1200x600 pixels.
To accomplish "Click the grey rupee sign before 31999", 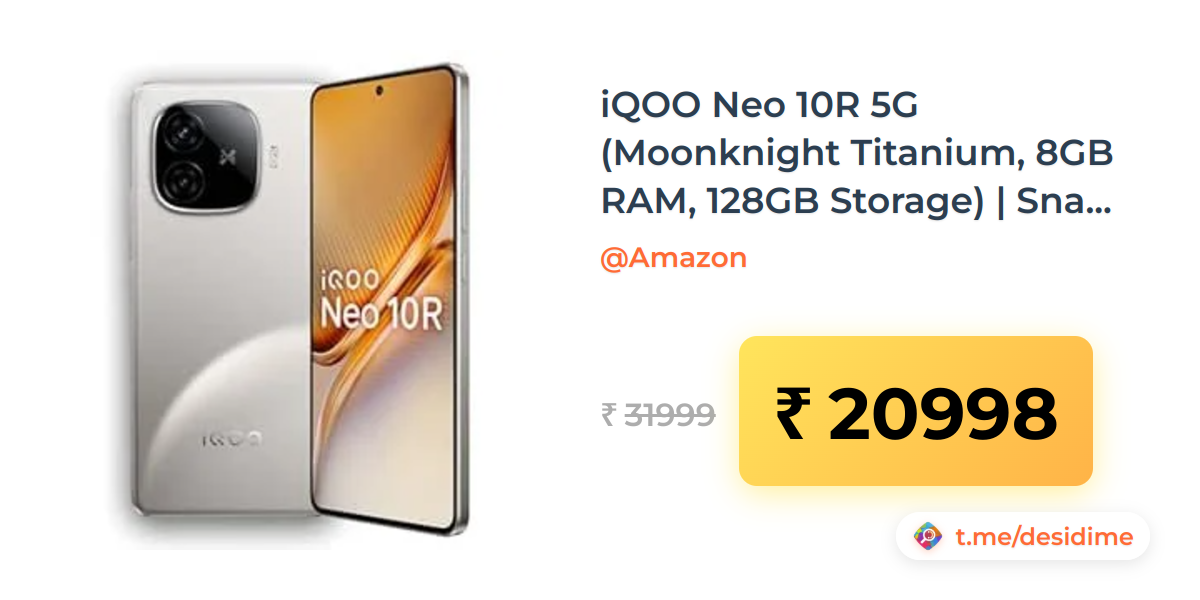I will (x=608, y=414).
